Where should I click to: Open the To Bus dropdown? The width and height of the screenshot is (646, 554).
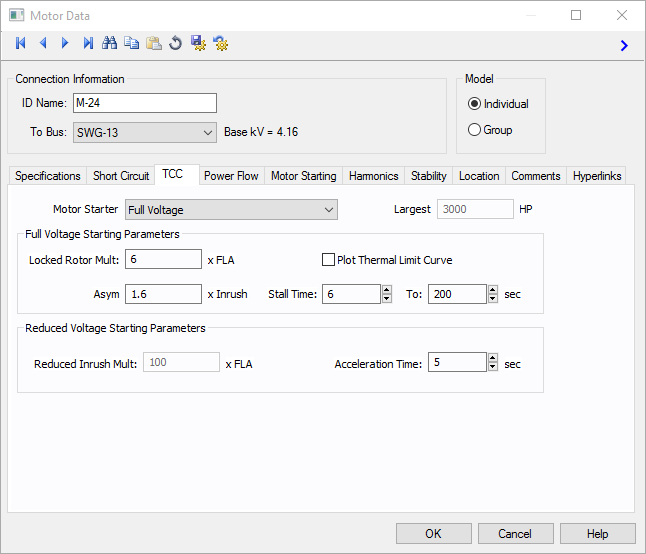(x=207, y=132)
